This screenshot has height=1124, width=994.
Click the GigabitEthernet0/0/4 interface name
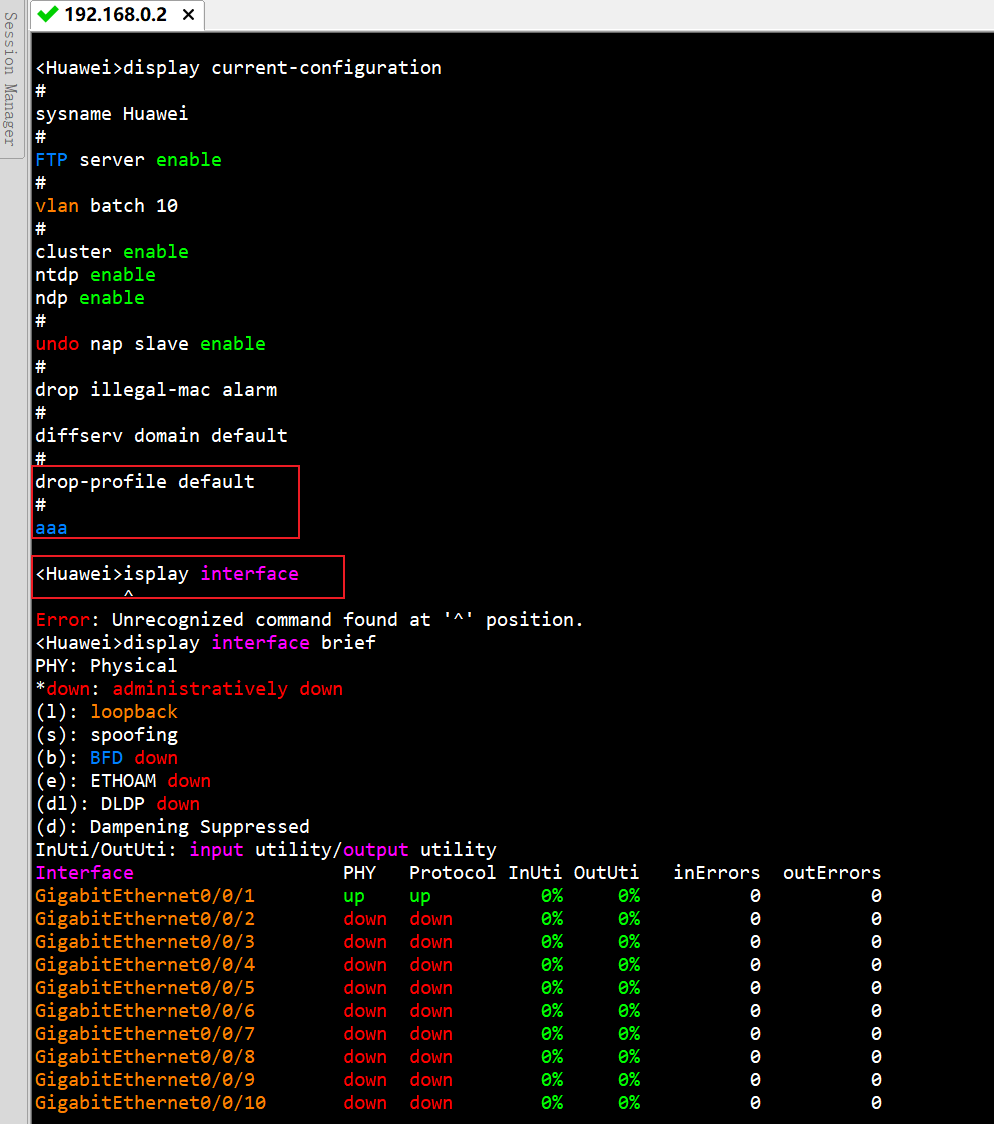pyautogui.click(x=145, y=964)
